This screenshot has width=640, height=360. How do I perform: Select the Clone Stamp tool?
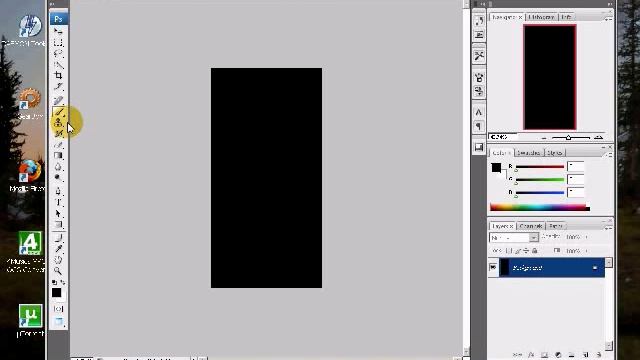pyautogui.click(x=58, y=122)
